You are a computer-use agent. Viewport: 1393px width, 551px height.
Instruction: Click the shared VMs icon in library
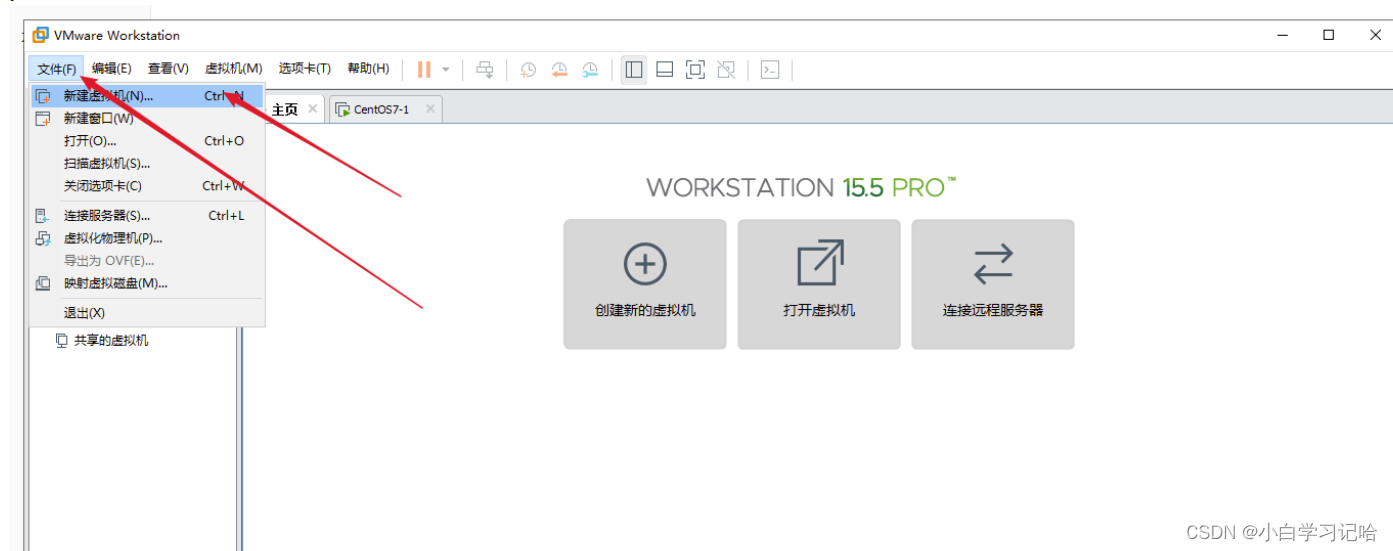(62, 340)
